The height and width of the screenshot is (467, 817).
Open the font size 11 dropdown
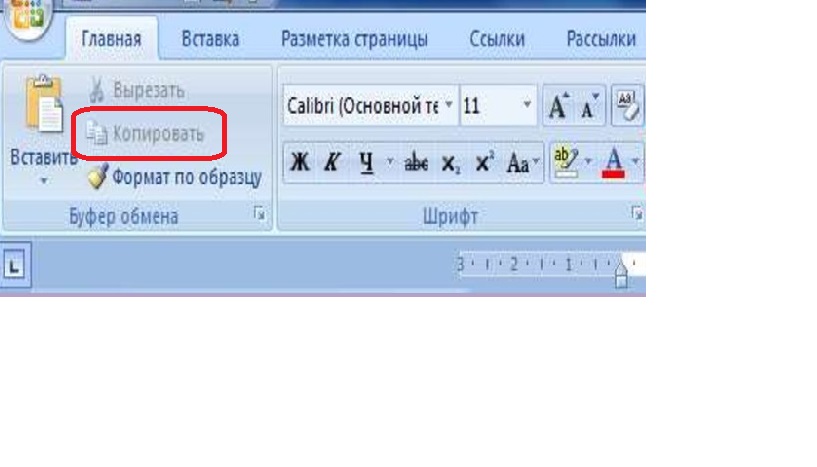(x=528, y=106)
